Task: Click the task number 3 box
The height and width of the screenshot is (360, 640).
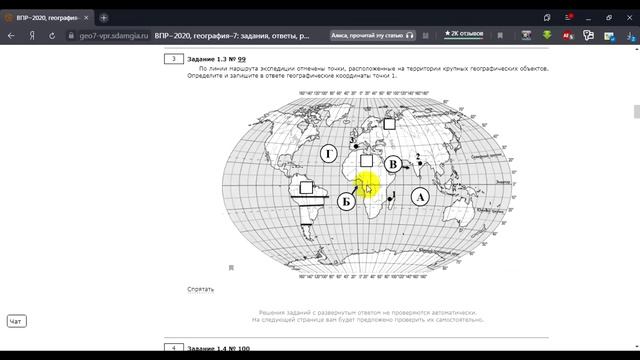Action: [x=174, y=59]
